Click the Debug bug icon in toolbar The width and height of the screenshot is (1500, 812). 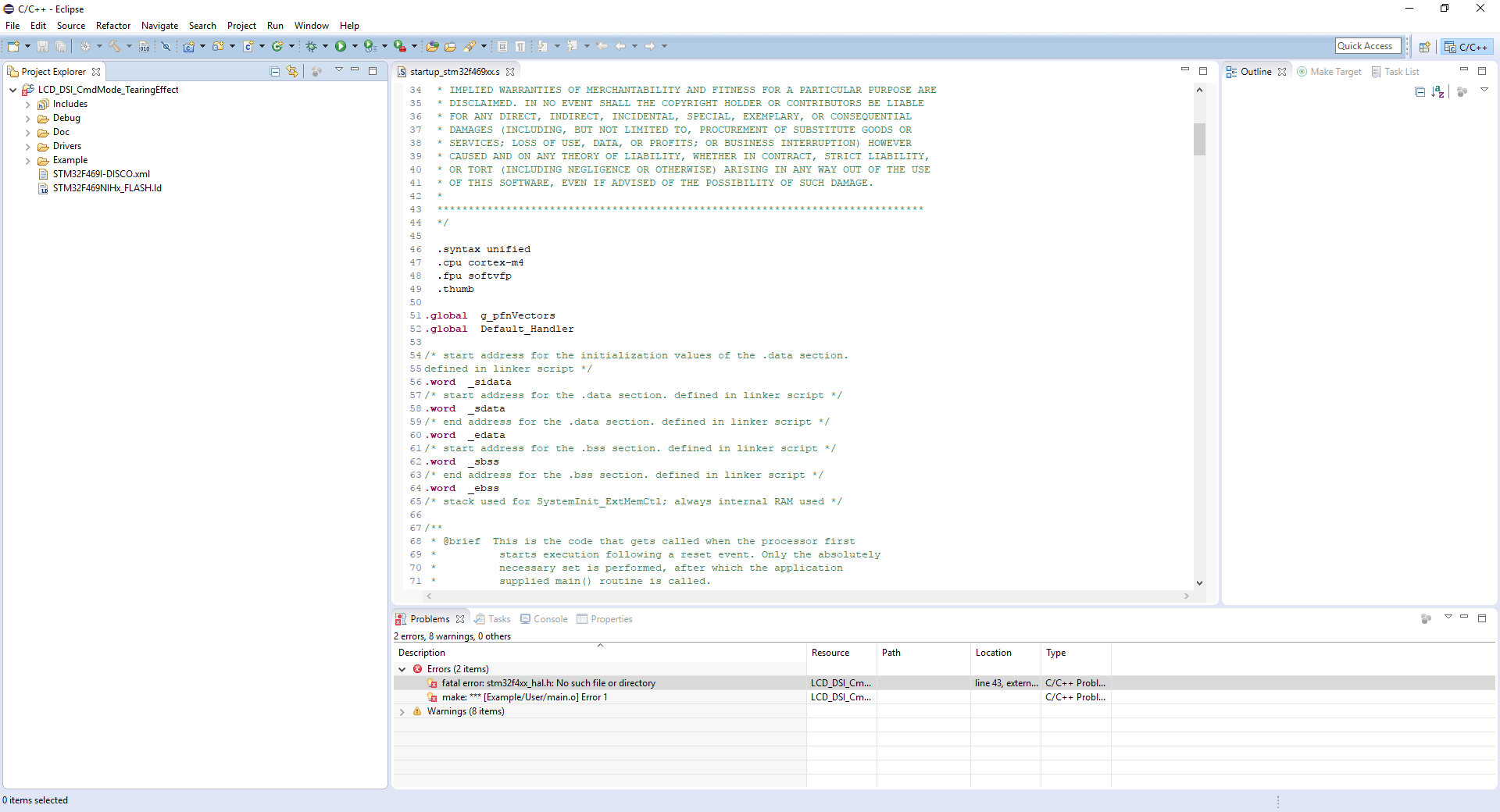point(311,47)
